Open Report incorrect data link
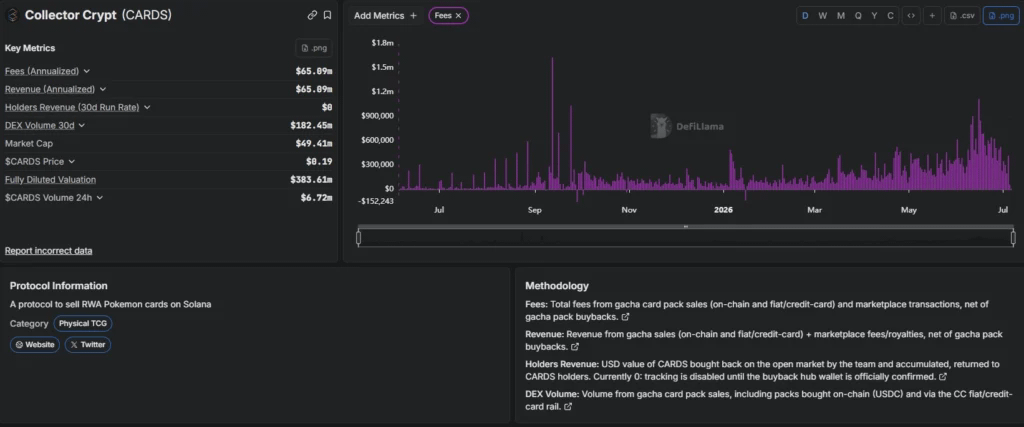 tap(48, 251)
